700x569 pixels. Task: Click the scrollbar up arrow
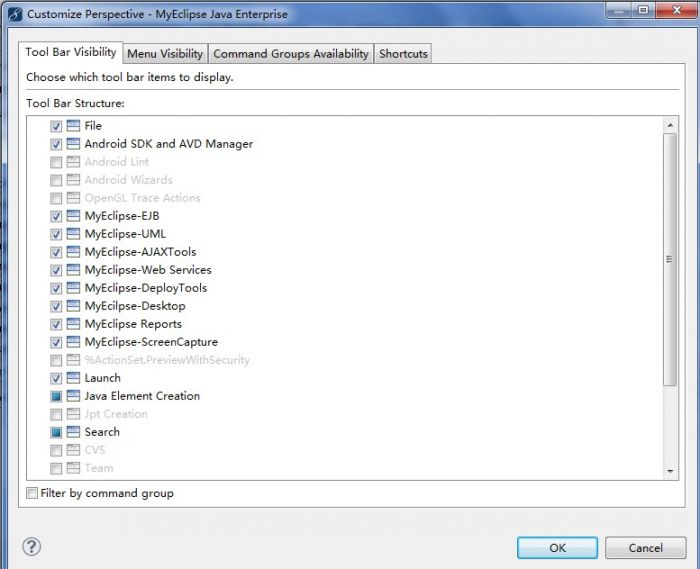click(x=670, y=125)
